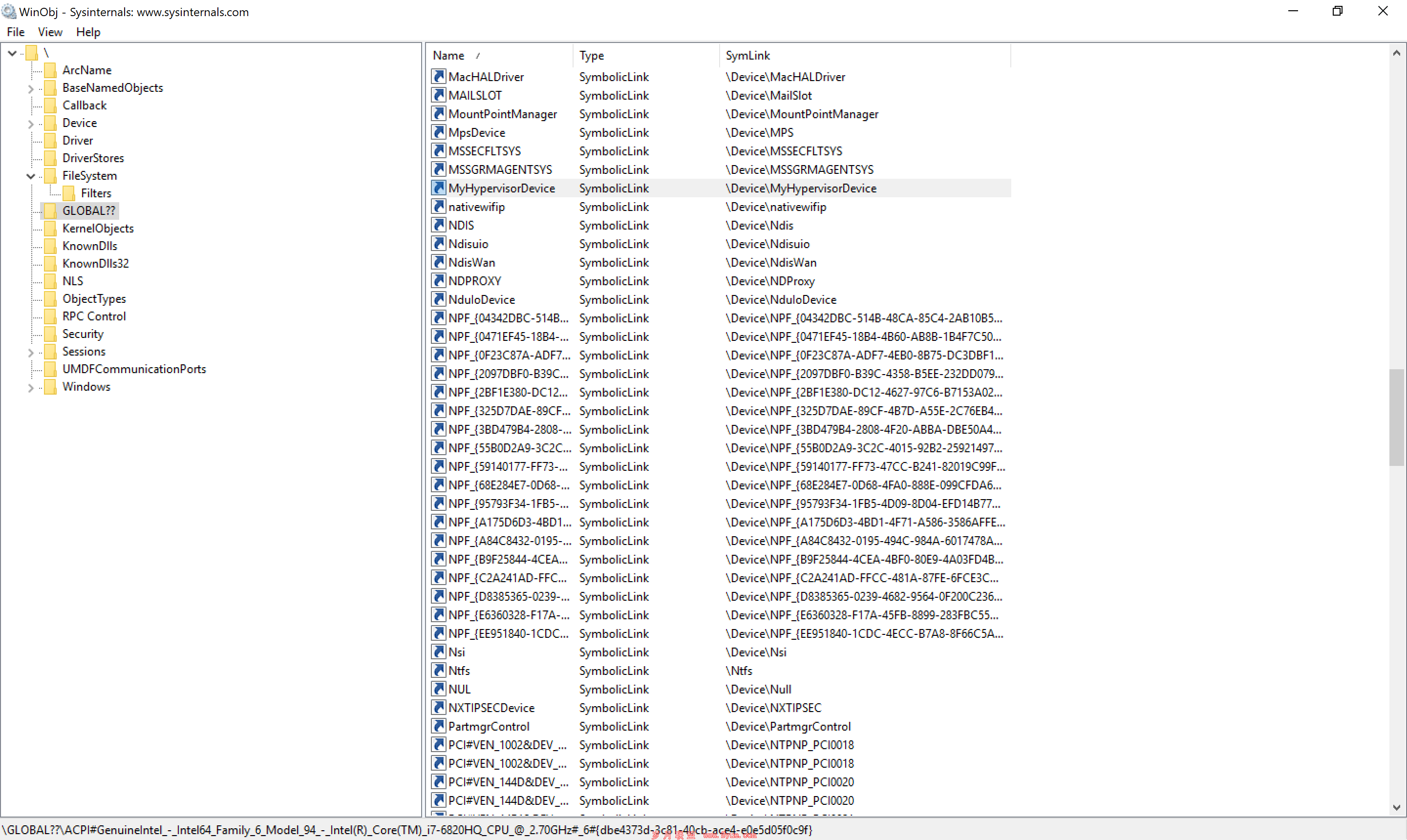Screen dimensions: 1407x840
Task: Click the MyHypervisorDevice link icon
Action: (438, 188)
